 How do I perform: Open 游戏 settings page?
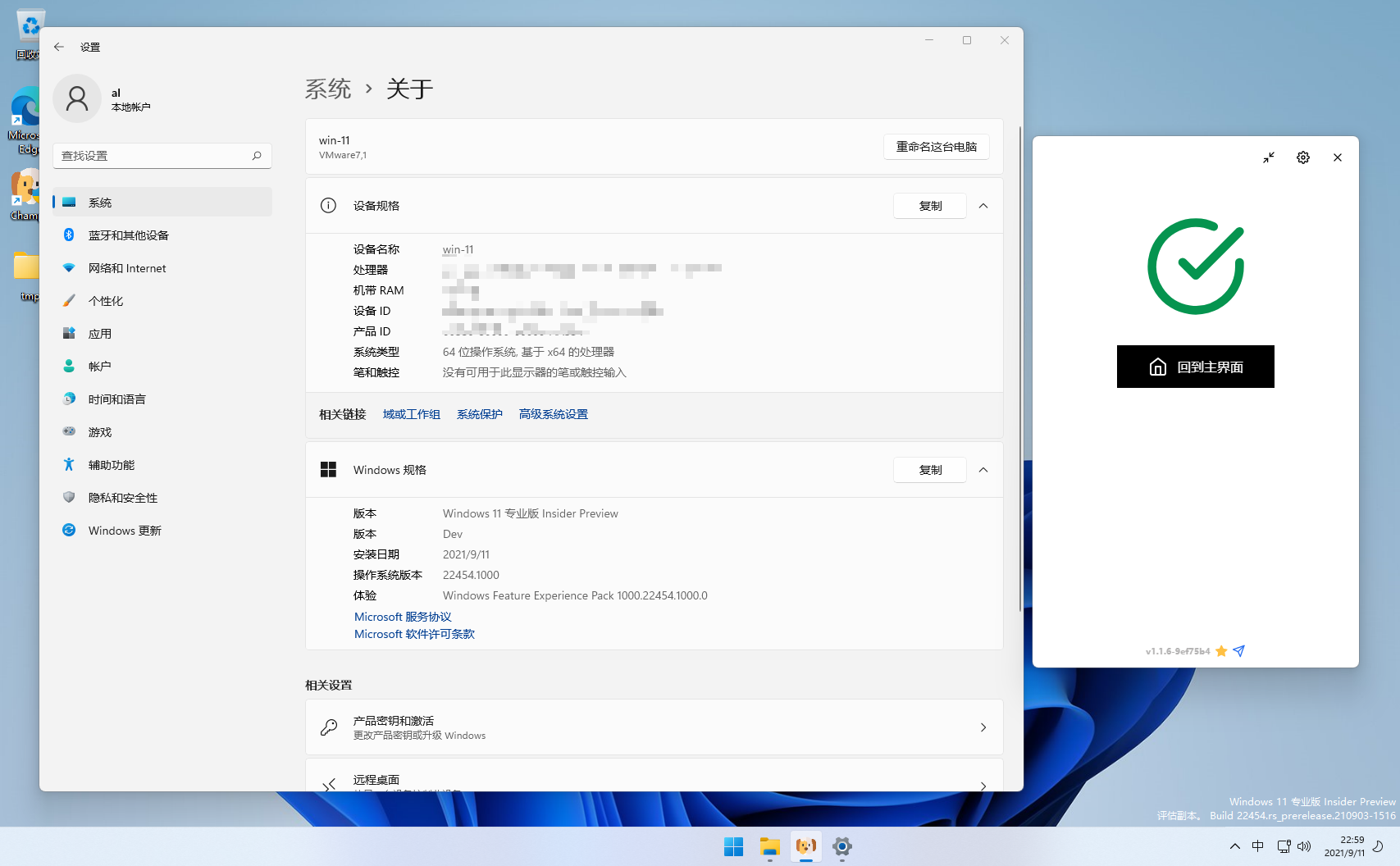162,432
